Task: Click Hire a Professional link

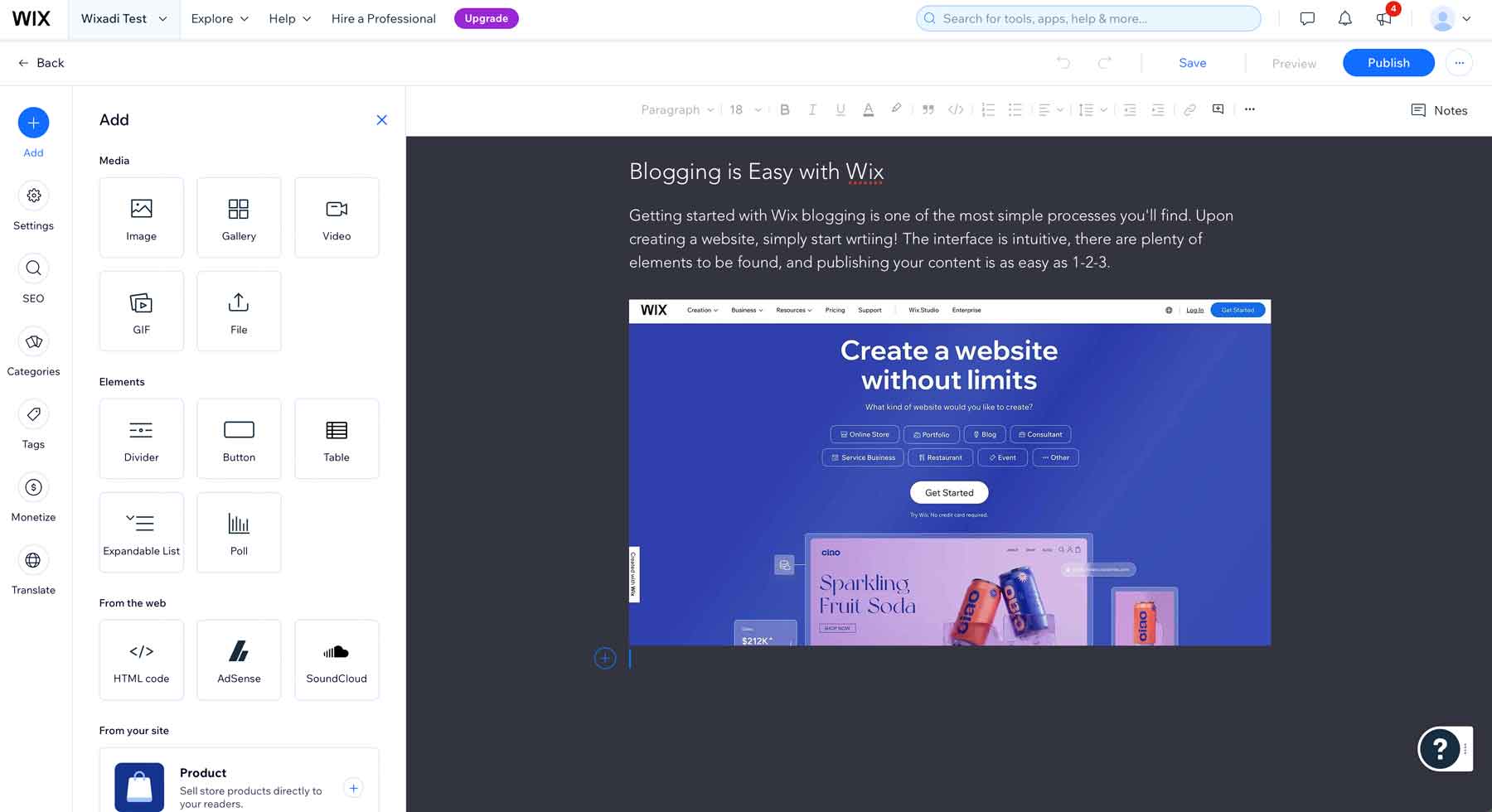Action: [x=383, y=18]
